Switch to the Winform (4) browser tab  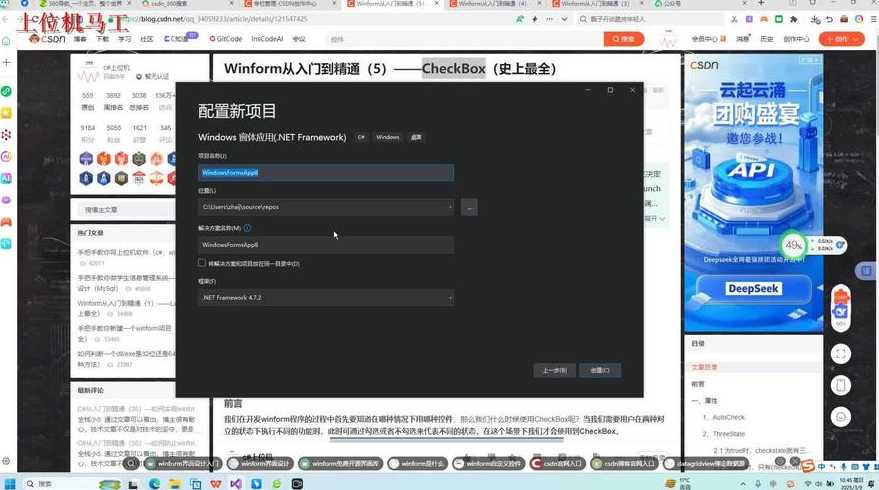coord(491,4)
